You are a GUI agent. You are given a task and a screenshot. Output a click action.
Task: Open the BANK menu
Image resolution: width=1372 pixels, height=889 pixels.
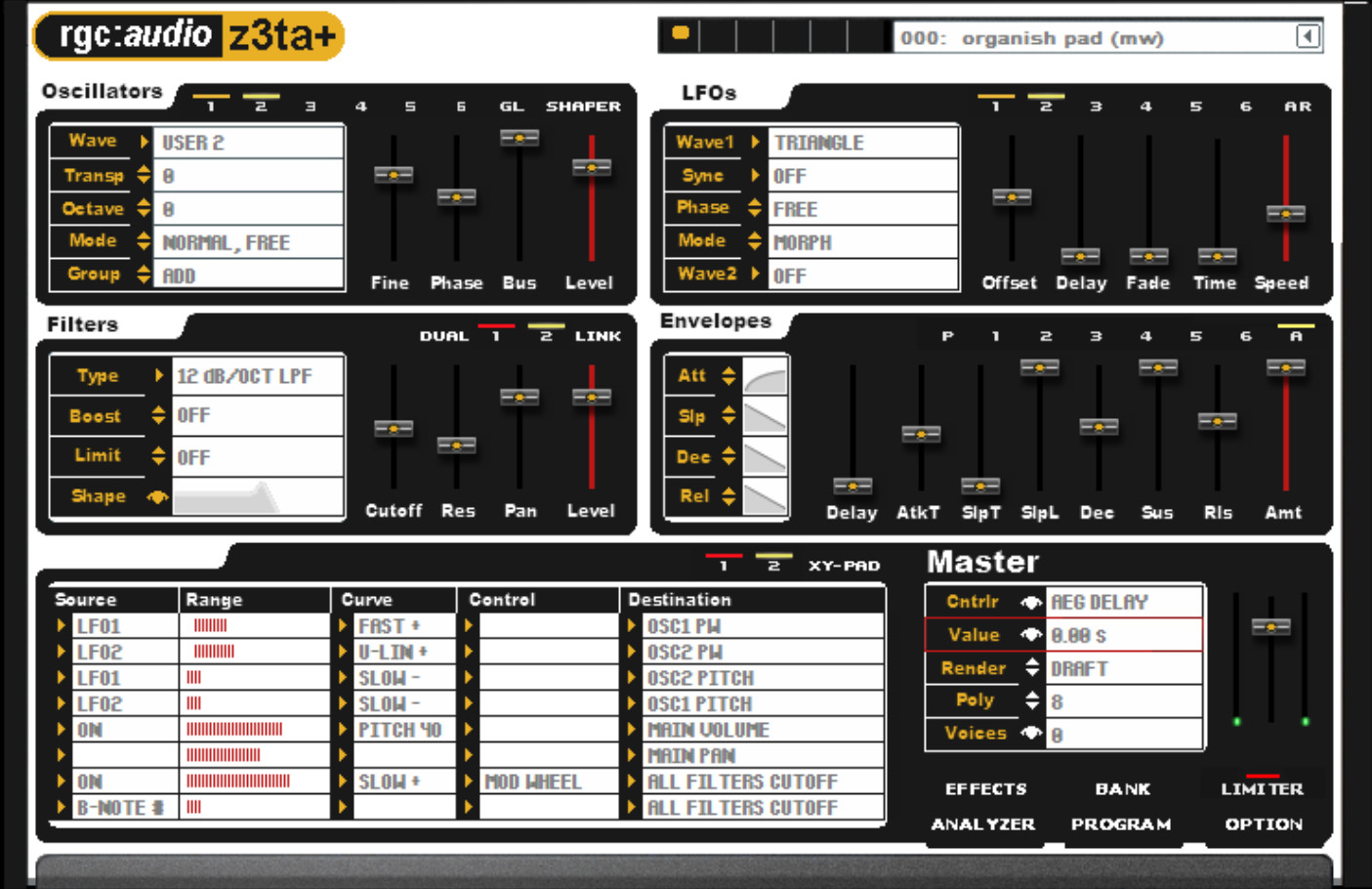[x=1122, y=788]
